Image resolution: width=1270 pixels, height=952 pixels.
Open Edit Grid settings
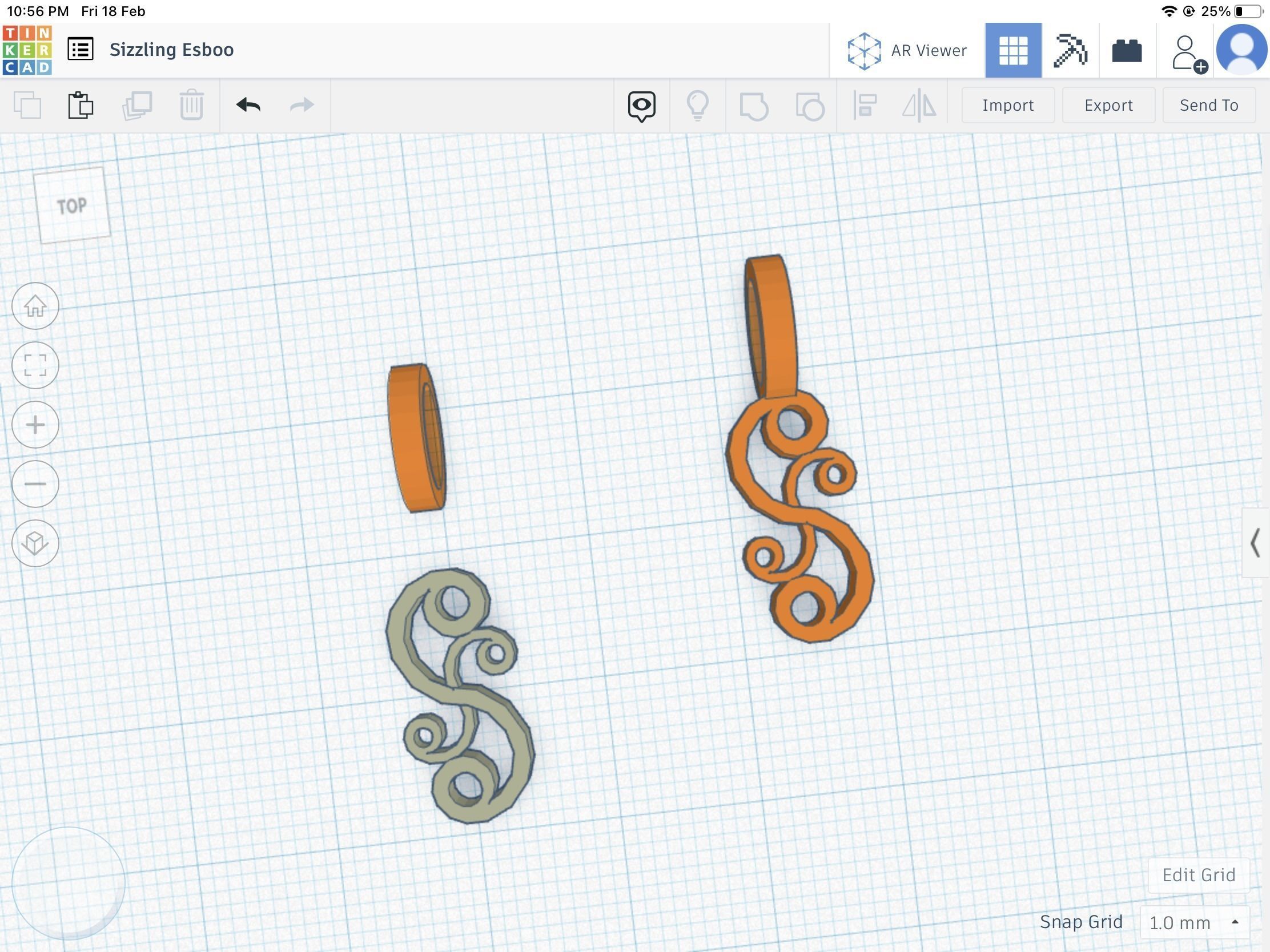[x=1199, y=875]
